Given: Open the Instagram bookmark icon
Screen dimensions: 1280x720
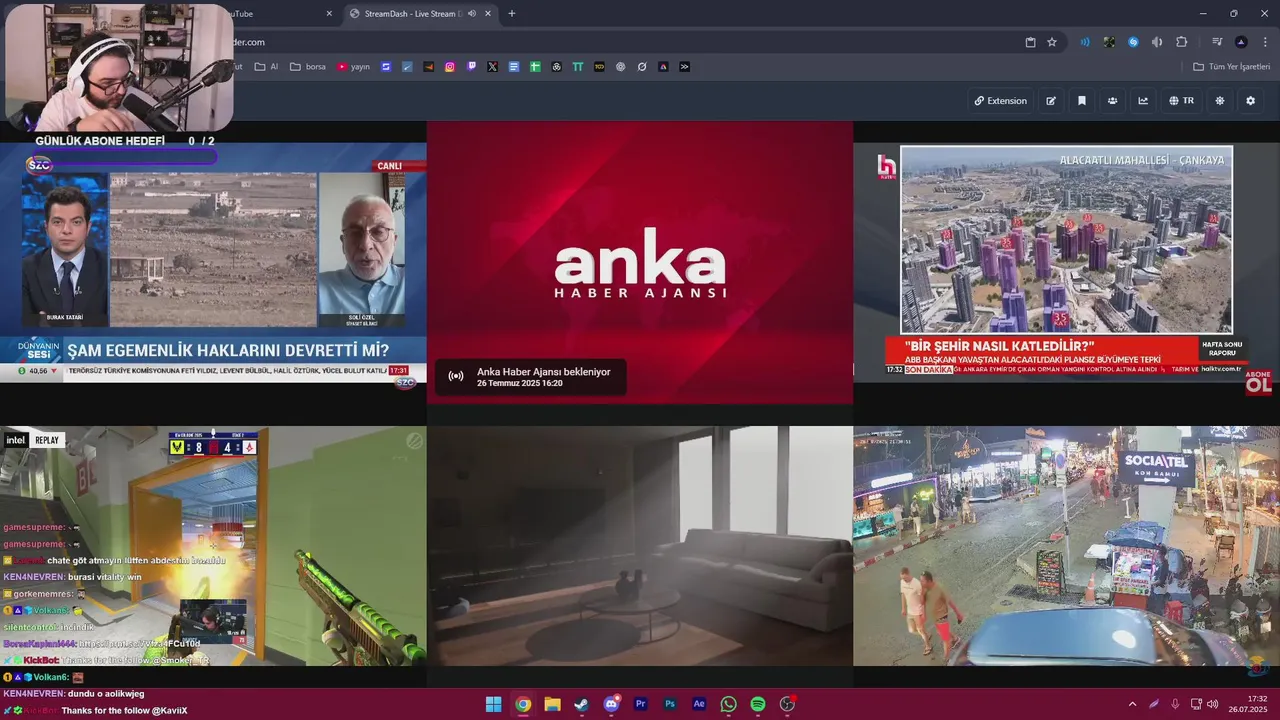Looking at the screenshot, I should coord(450,67).
